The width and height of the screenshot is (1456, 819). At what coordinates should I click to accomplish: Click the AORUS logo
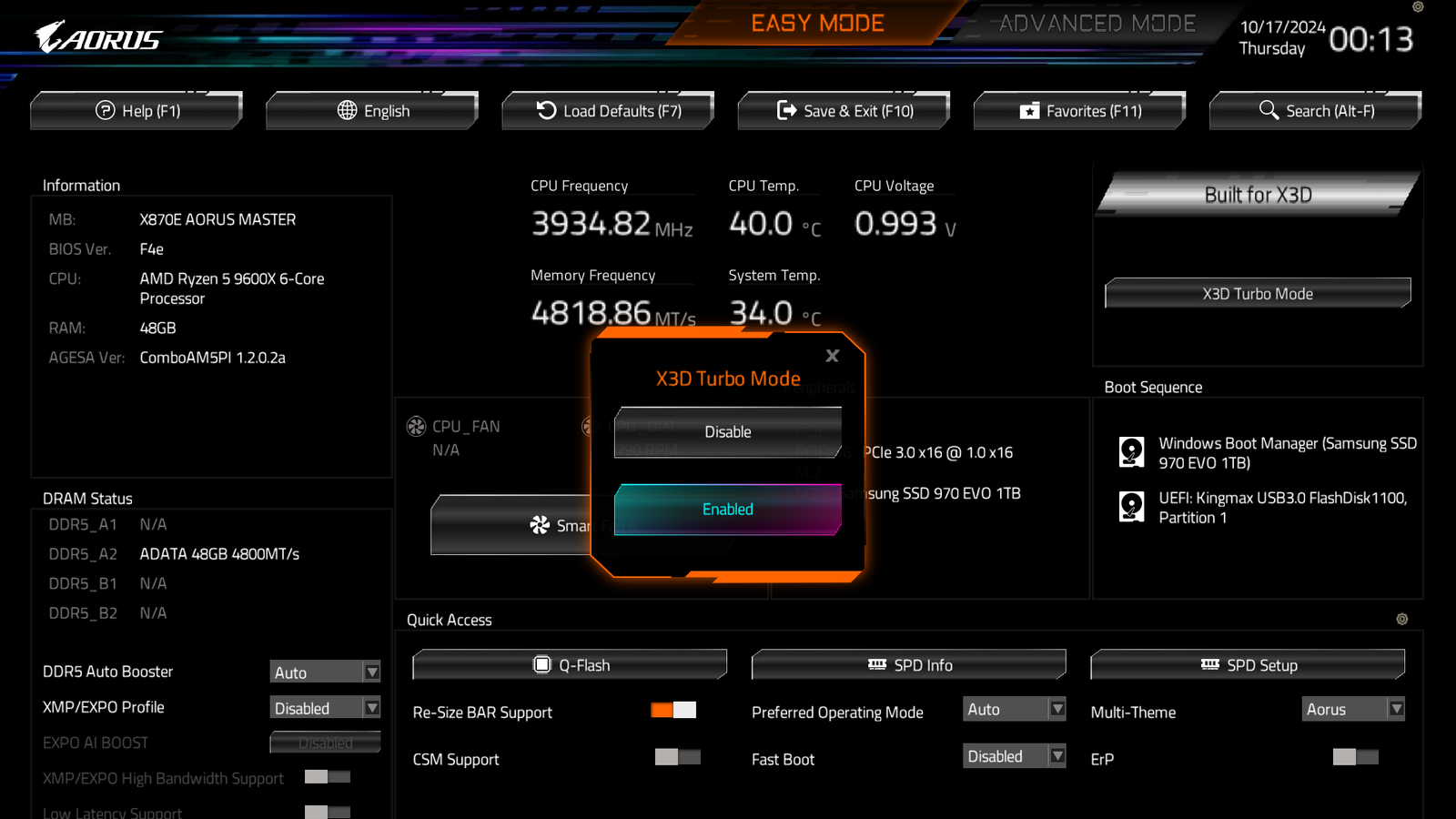pos(98,37)
